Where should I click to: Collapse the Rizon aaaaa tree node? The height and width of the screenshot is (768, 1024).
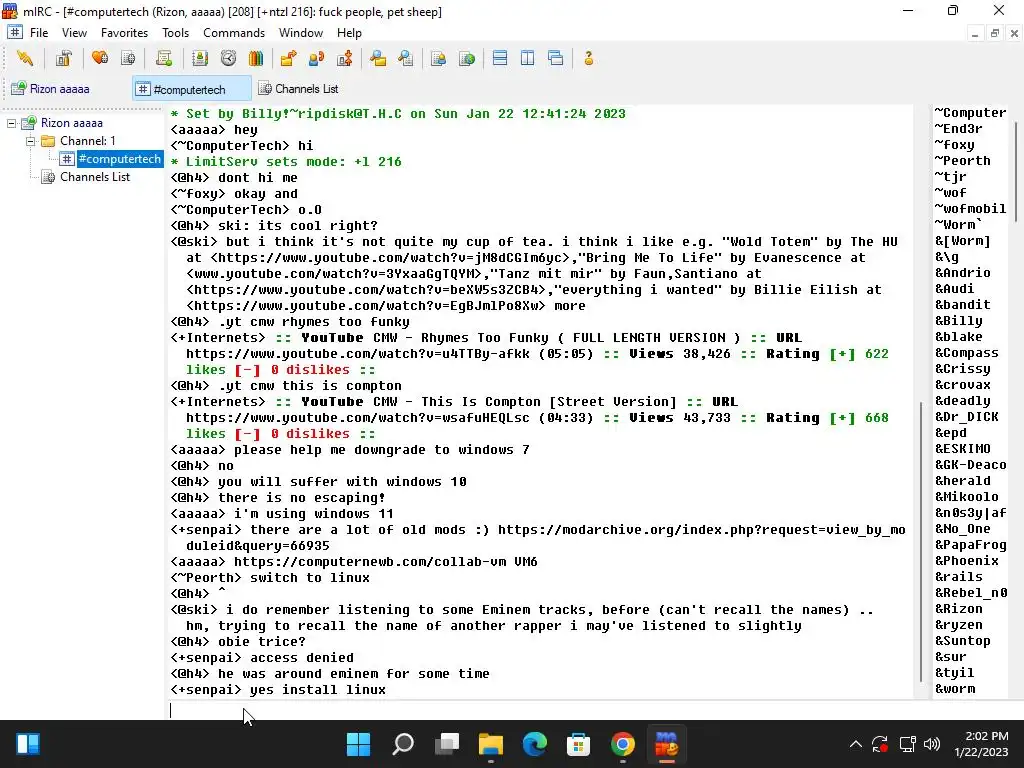point(11,123)
